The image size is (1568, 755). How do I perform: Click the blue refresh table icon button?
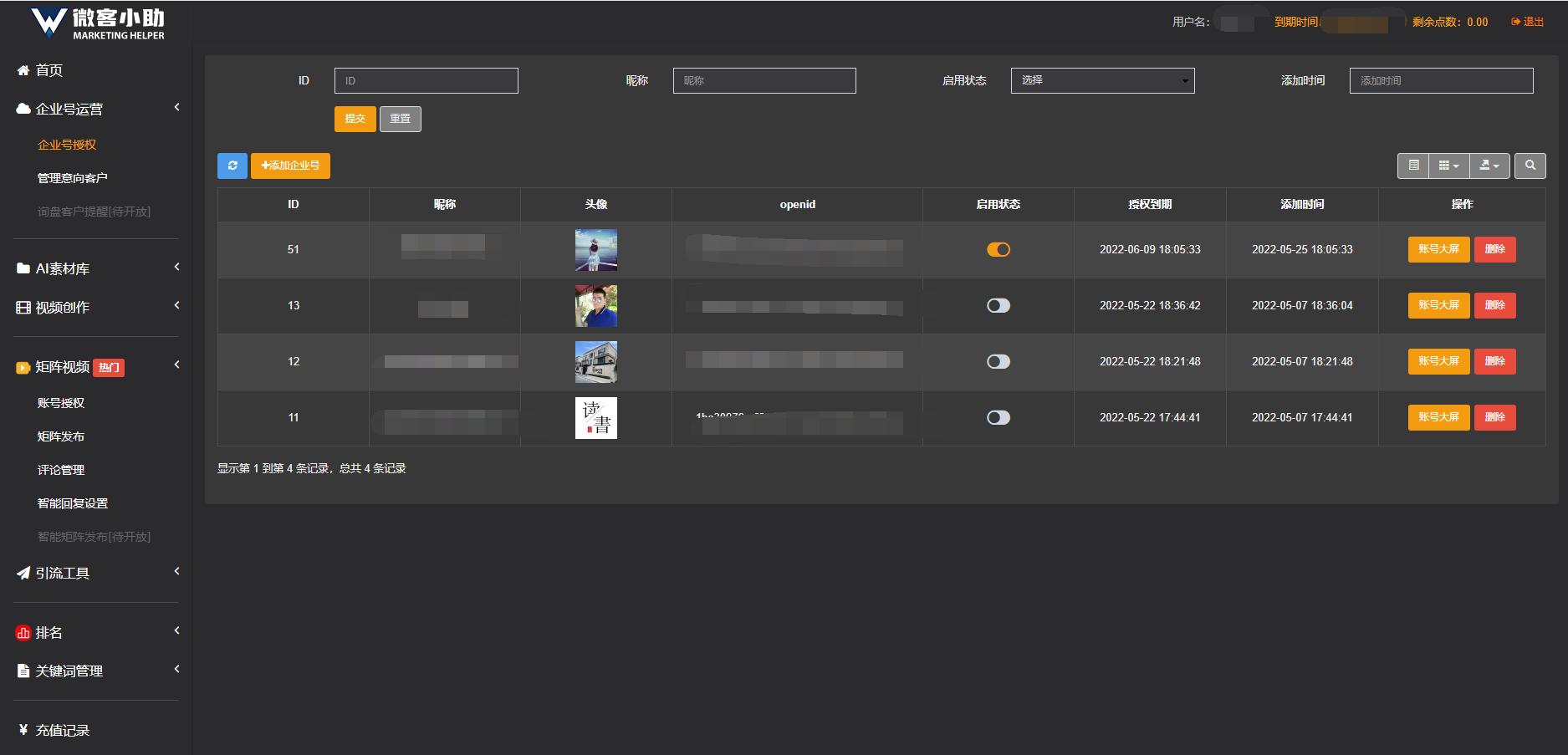tap(232, 166)
